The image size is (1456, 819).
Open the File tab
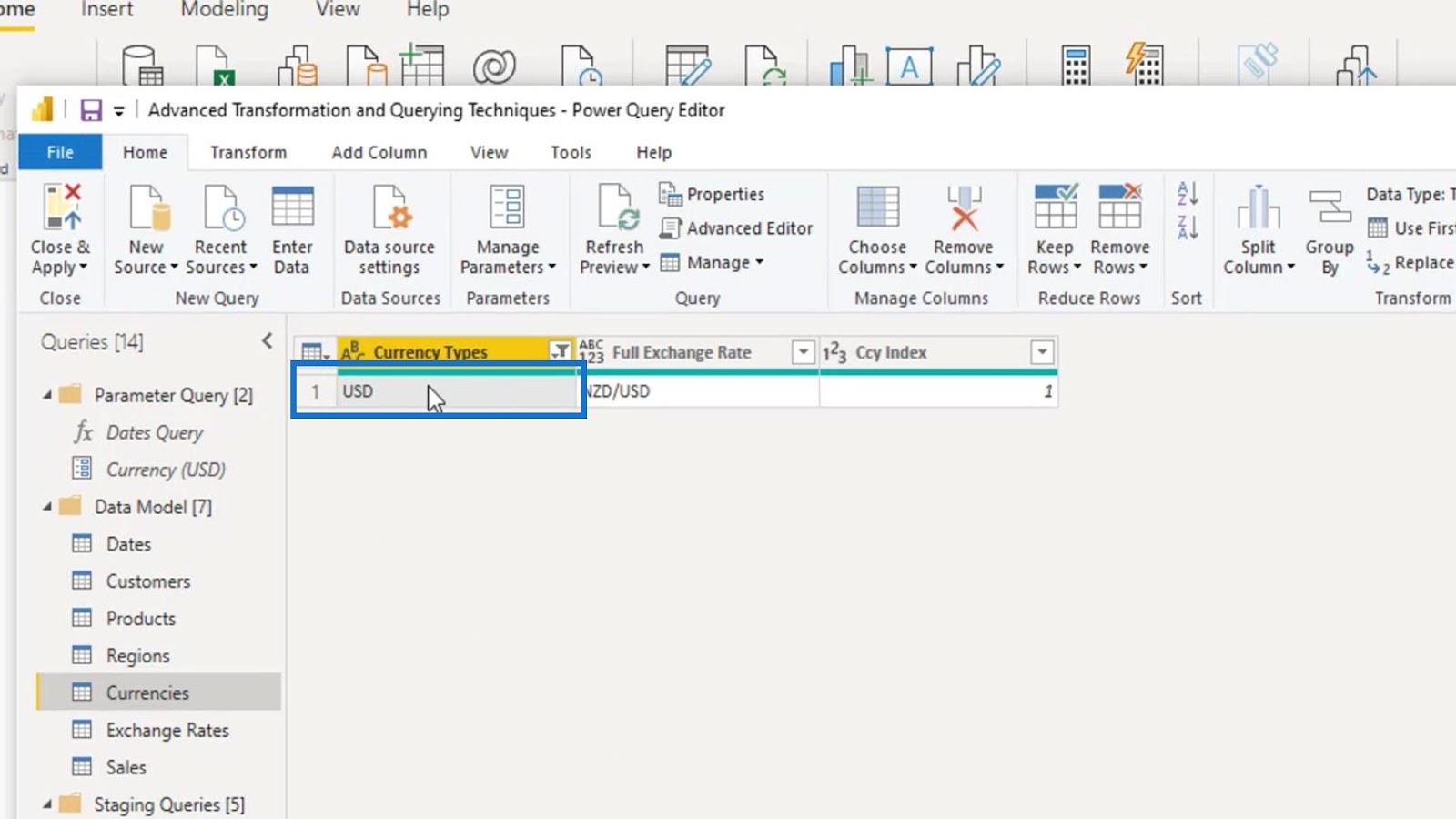[60, 152]
